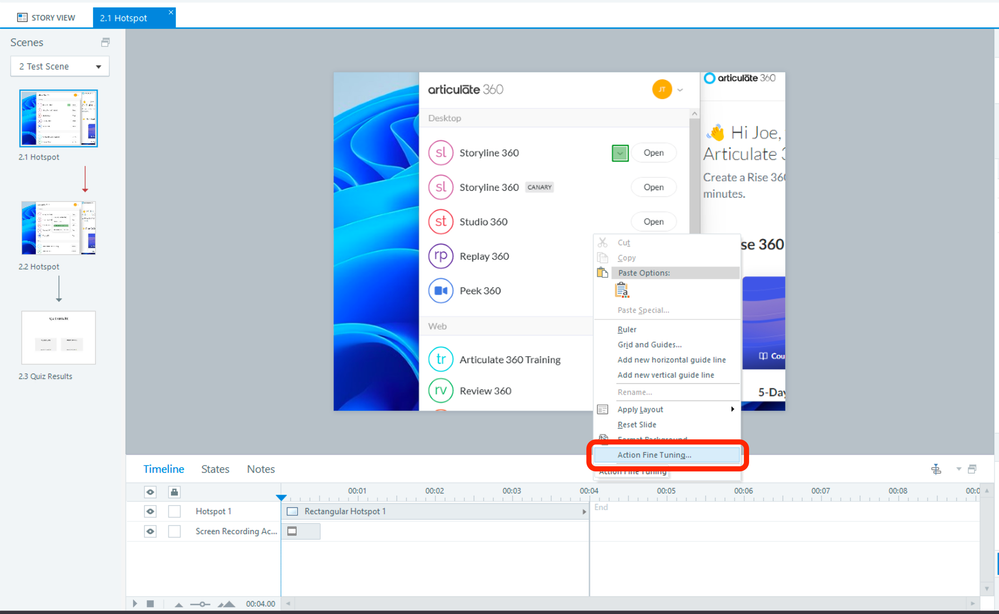Click the timeline panel undock icon
This screenshot has width=999, height=614.
(972, 469)
